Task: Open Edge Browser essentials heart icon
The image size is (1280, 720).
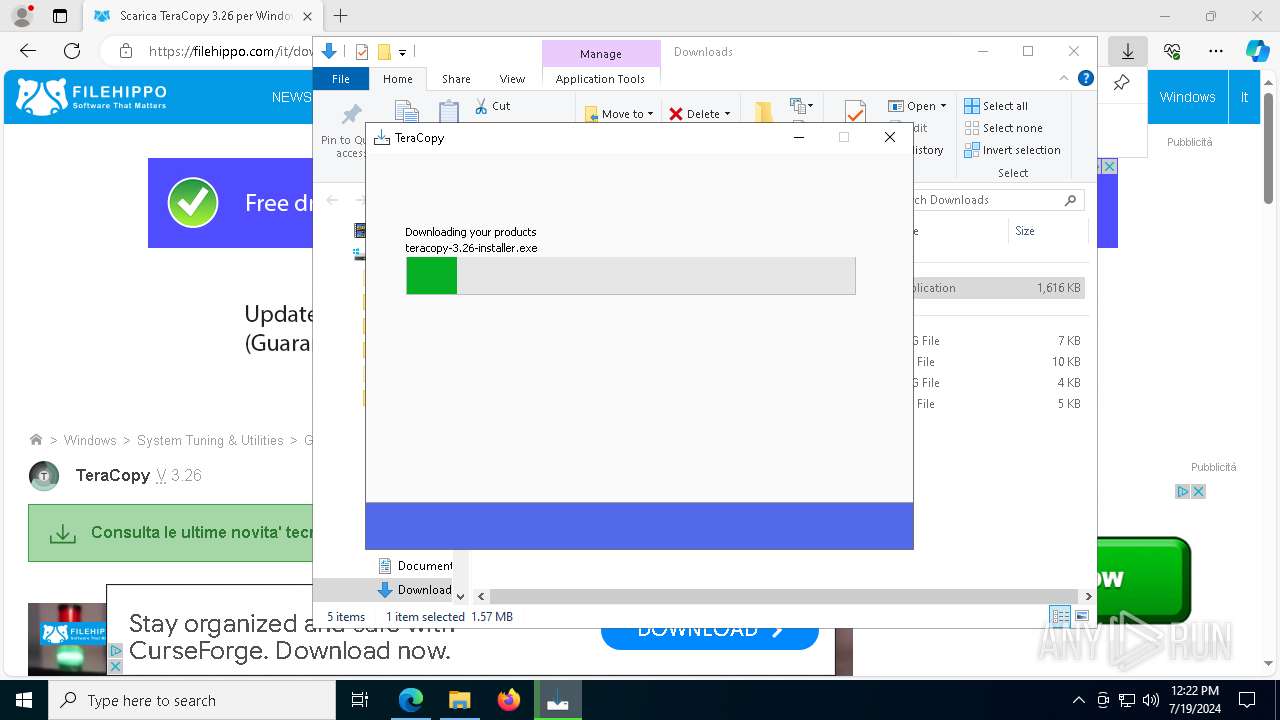Action: pos(1172,51)
